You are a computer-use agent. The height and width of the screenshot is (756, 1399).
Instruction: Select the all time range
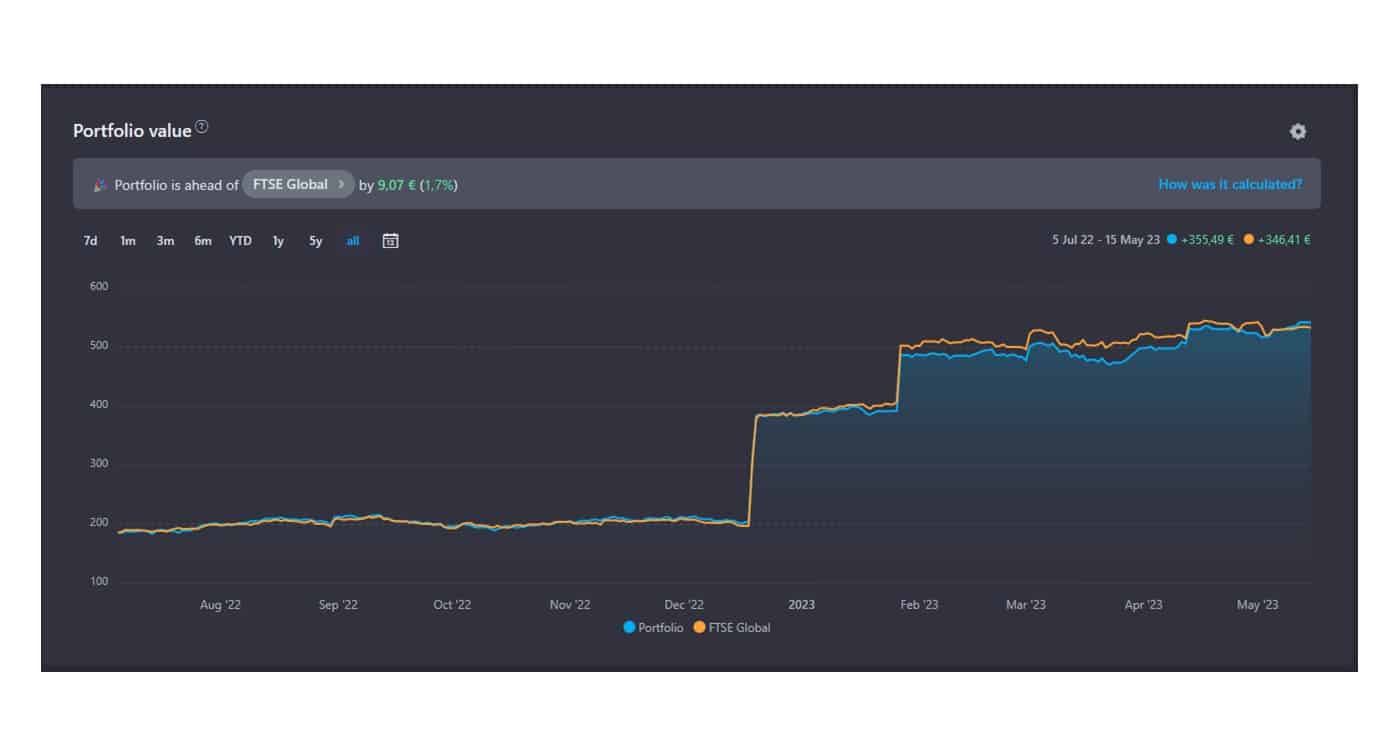click(x=353, y=241)
